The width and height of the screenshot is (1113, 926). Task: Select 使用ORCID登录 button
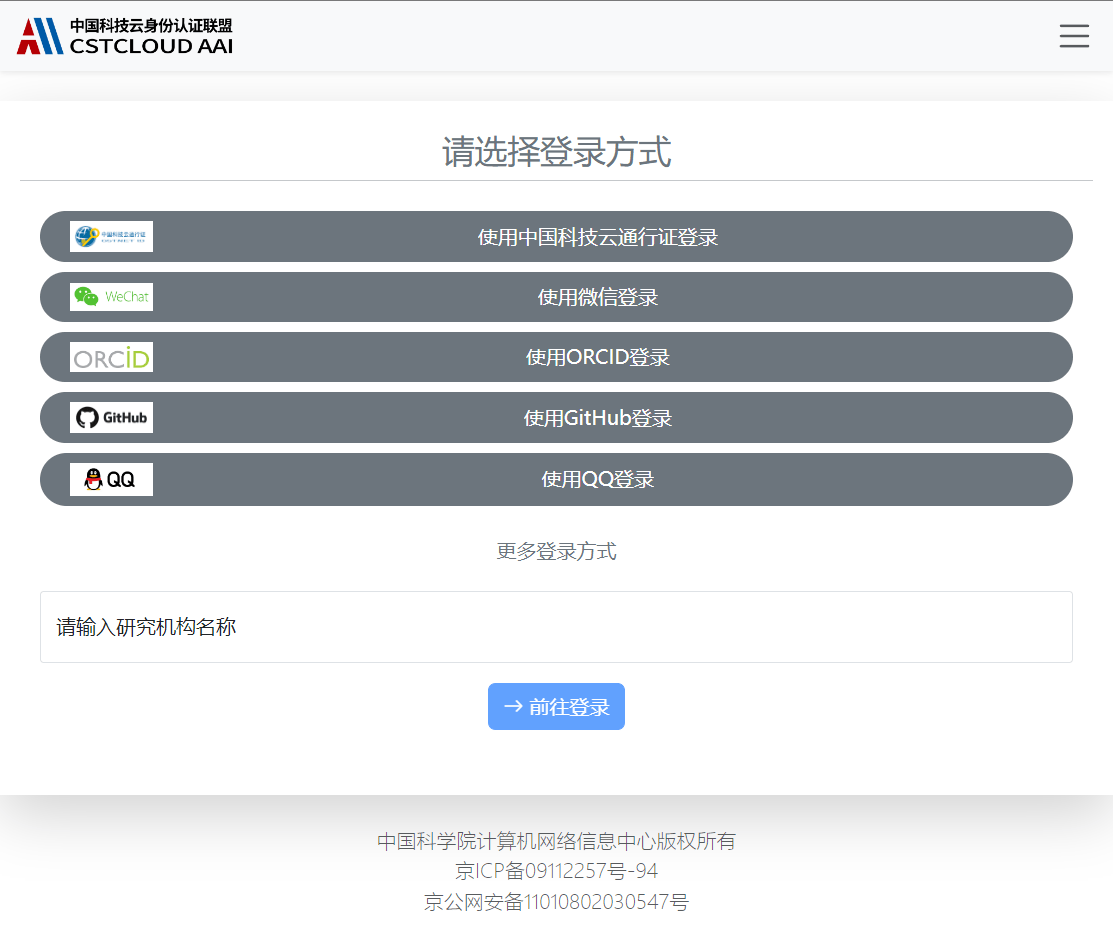(597, 357)
